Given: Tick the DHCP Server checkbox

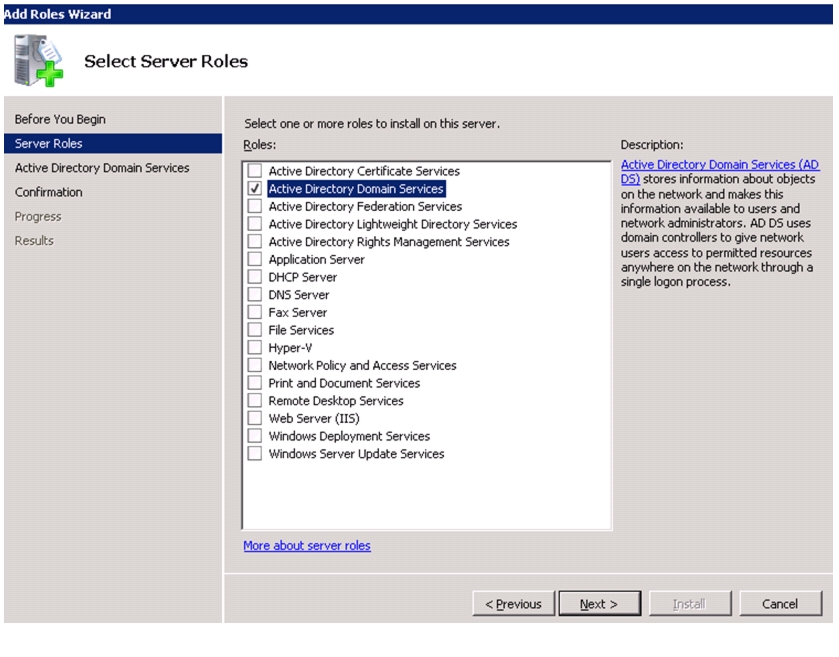Looking at the screenshot, I should [255, 277].
